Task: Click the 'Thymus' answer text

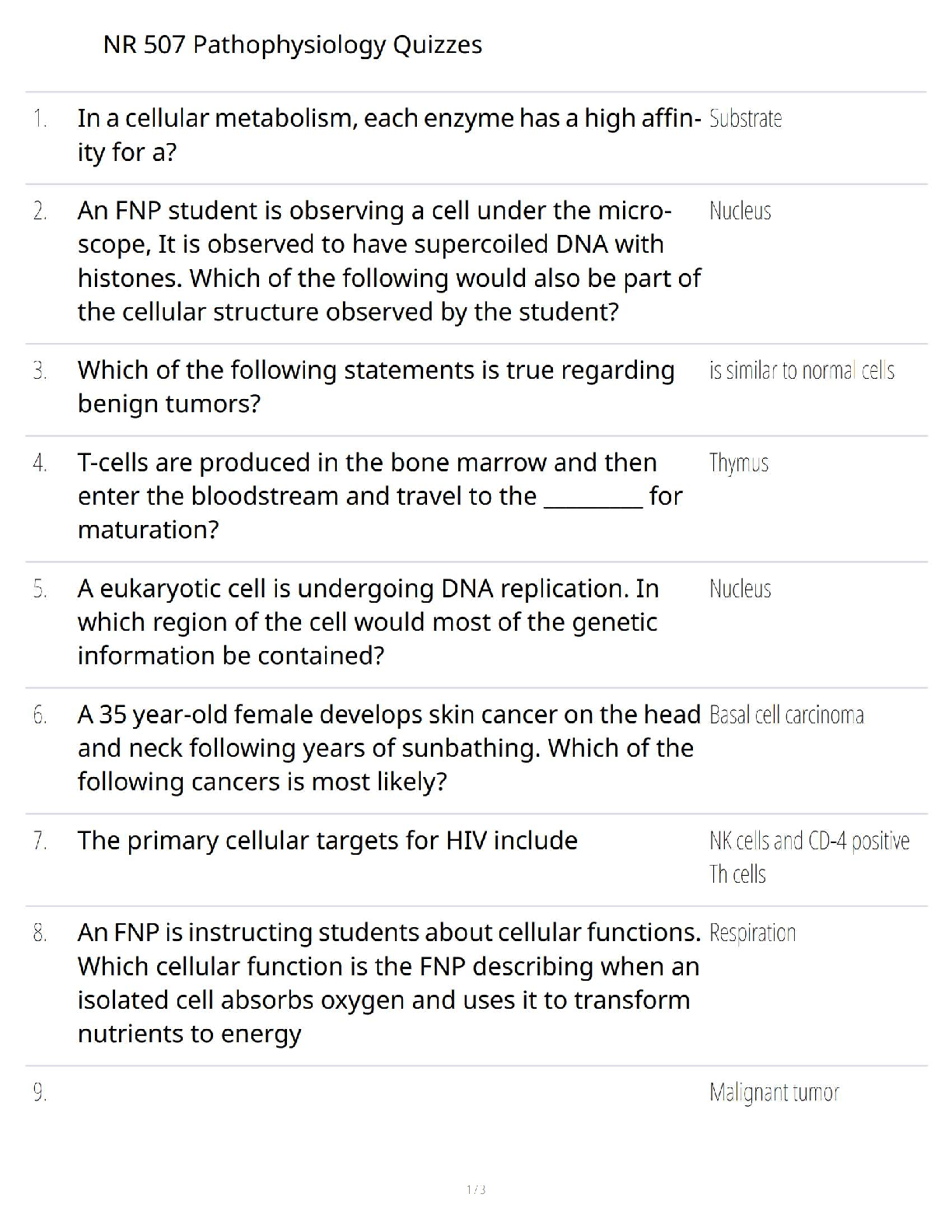Action: (738, 463)
